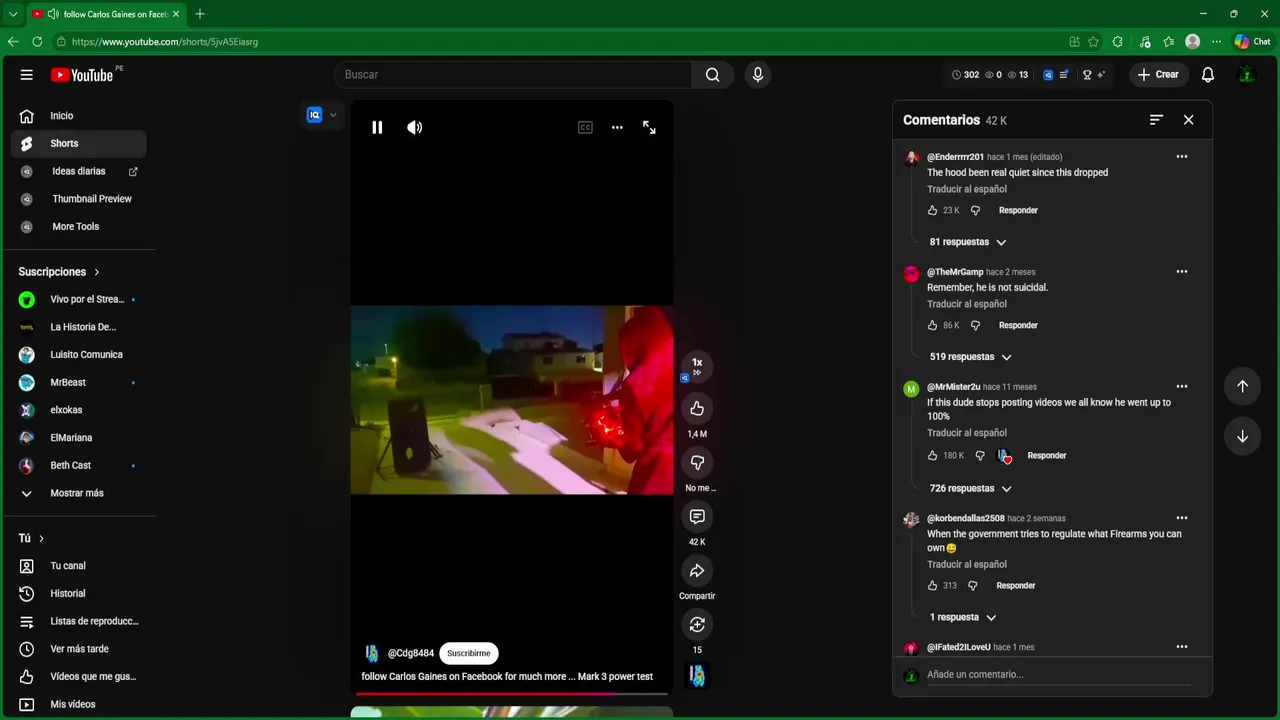Select Shorts in the sidebar
Screen dimensions: 1280x720
coord(79,144)
